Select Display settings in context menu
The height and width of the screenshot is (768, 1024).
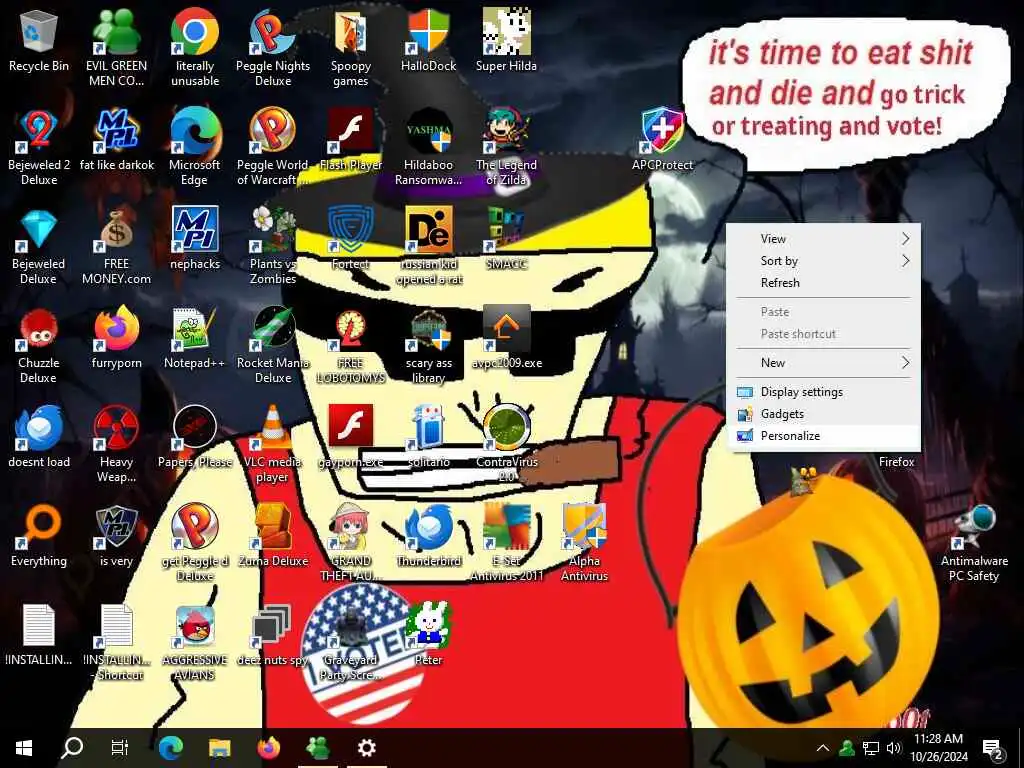click(x=824, y=392)
